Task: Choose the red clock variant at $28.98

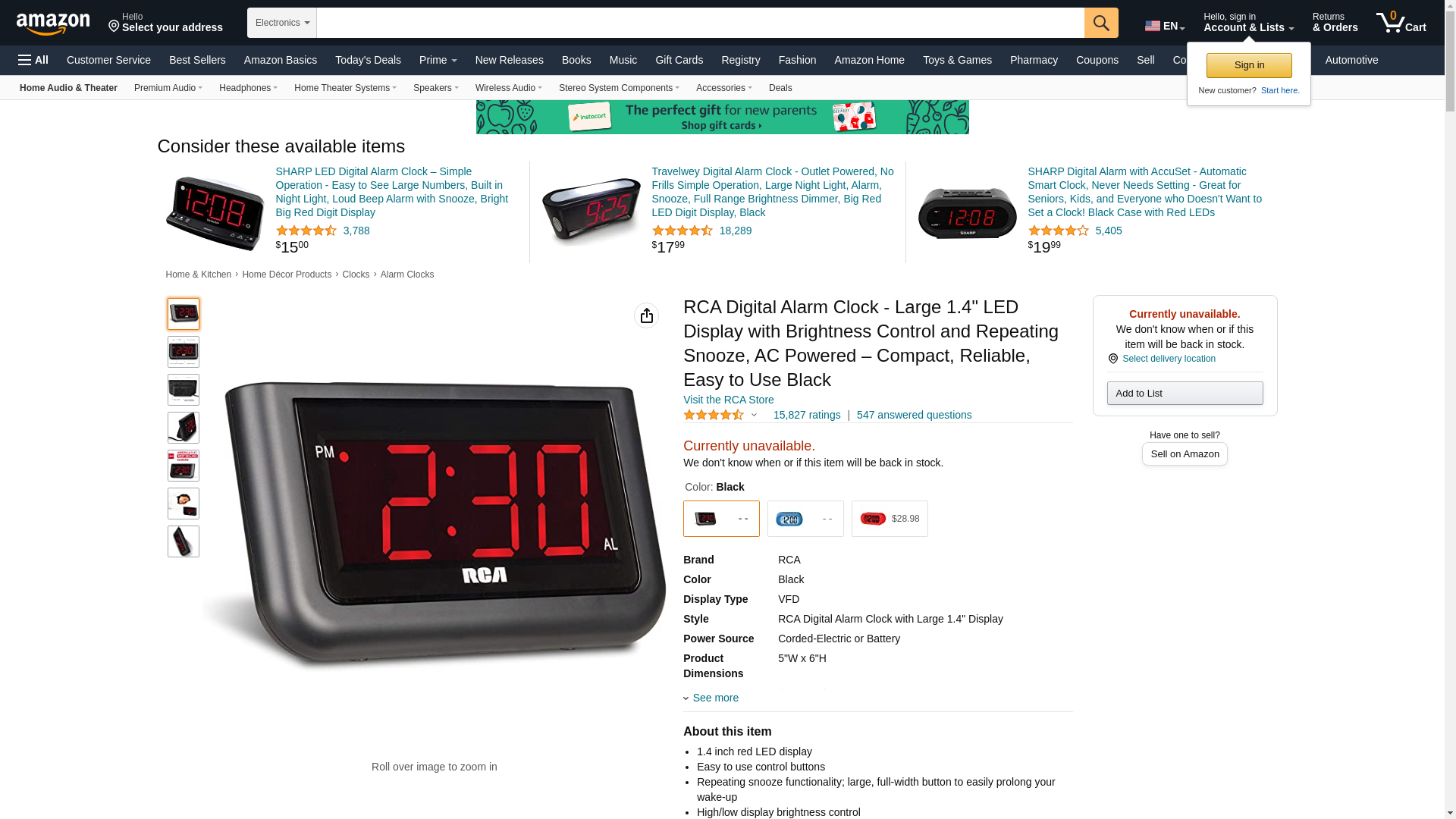Action: [x=890, y=519]
